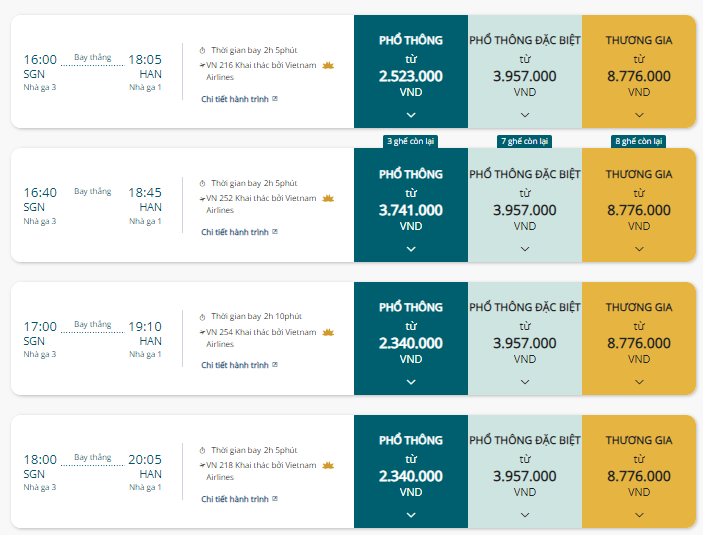Expand Phổ Thông Đặc Biệt fare for the 17:00 flight
The width and height of the screenshot is (703, 535).
(525, 382)
